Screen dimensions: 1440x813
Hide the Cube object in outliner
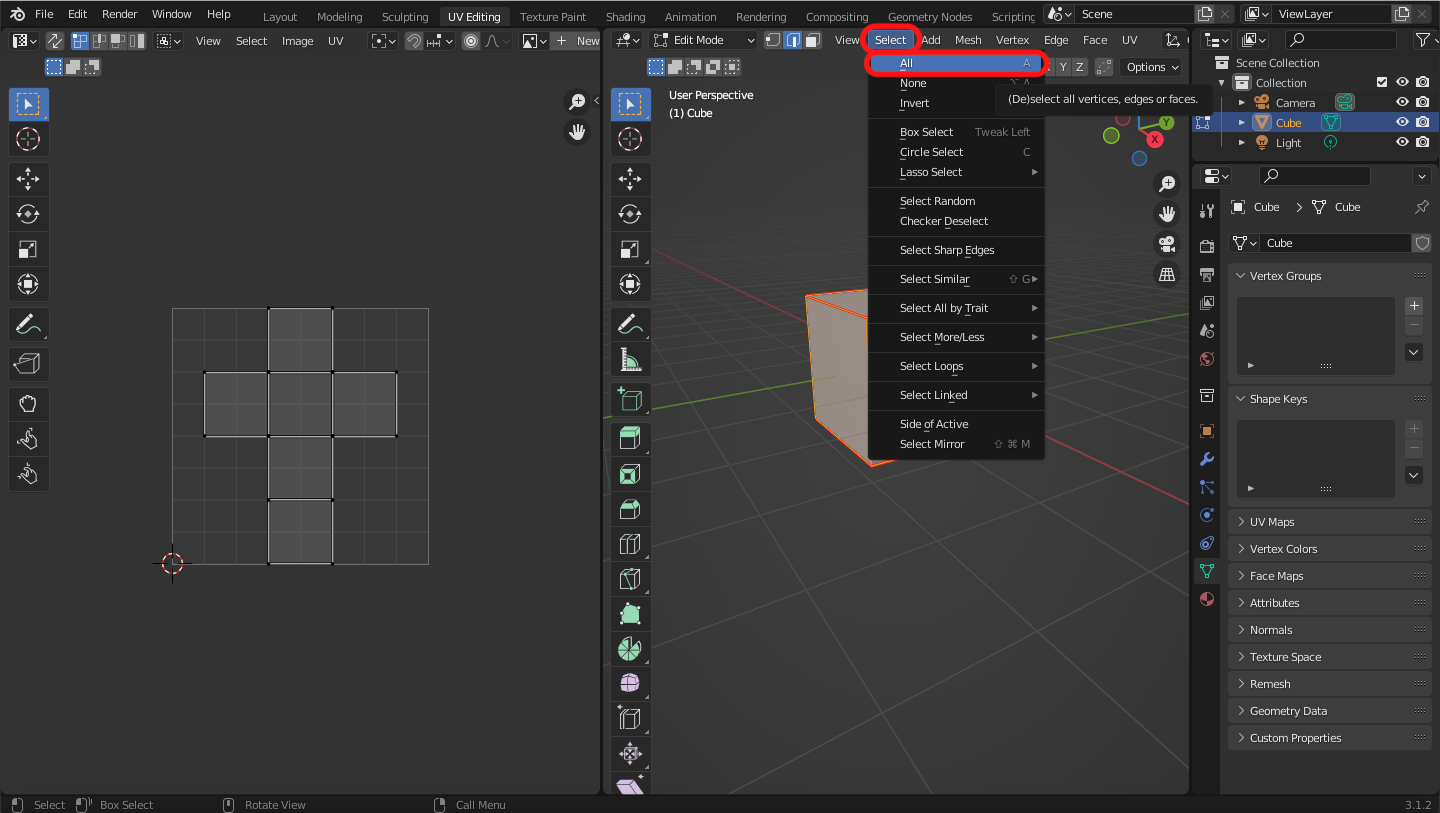1402,123
